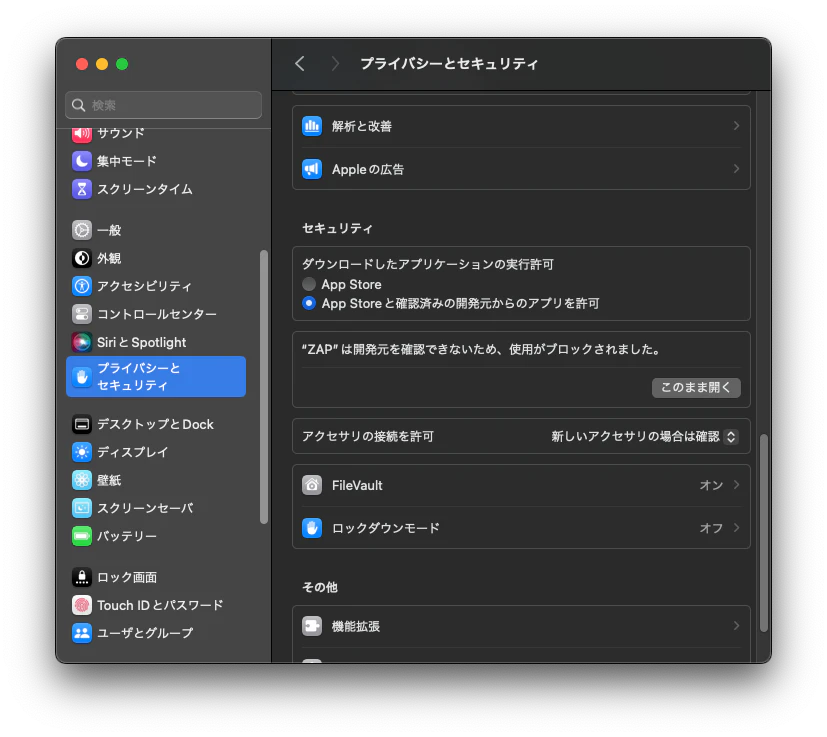Click the セキュリティ section heading
The width and height of the screenshot is (827, 737).
337,228
